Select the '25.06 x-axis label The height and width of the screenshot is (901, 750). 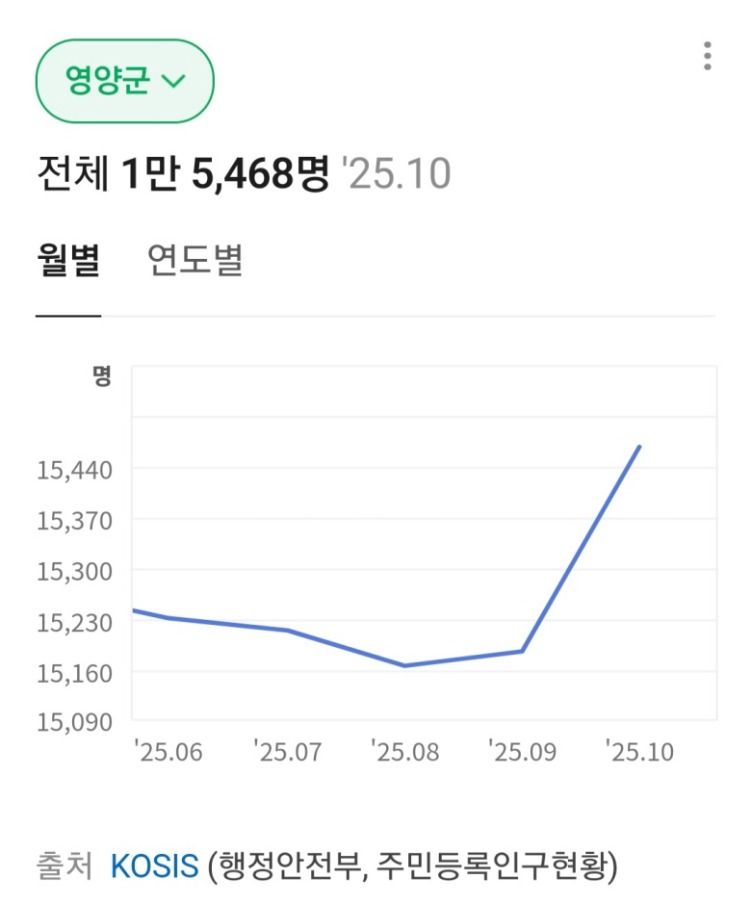click(168, 751)
